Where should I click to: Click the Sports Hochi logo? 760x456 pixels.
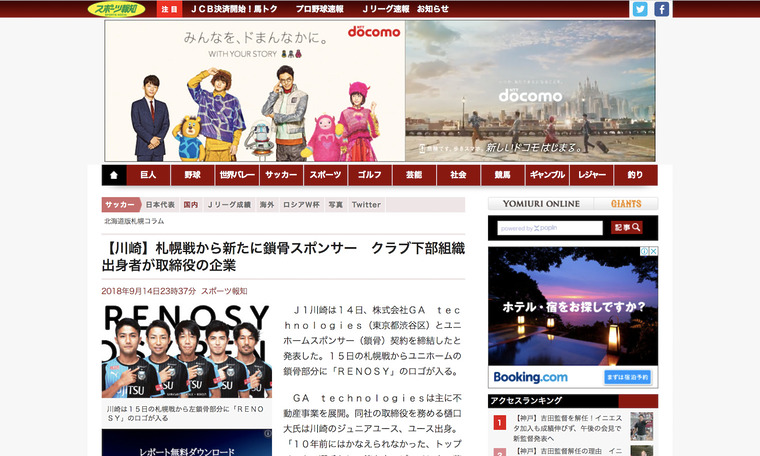point(118,9)
